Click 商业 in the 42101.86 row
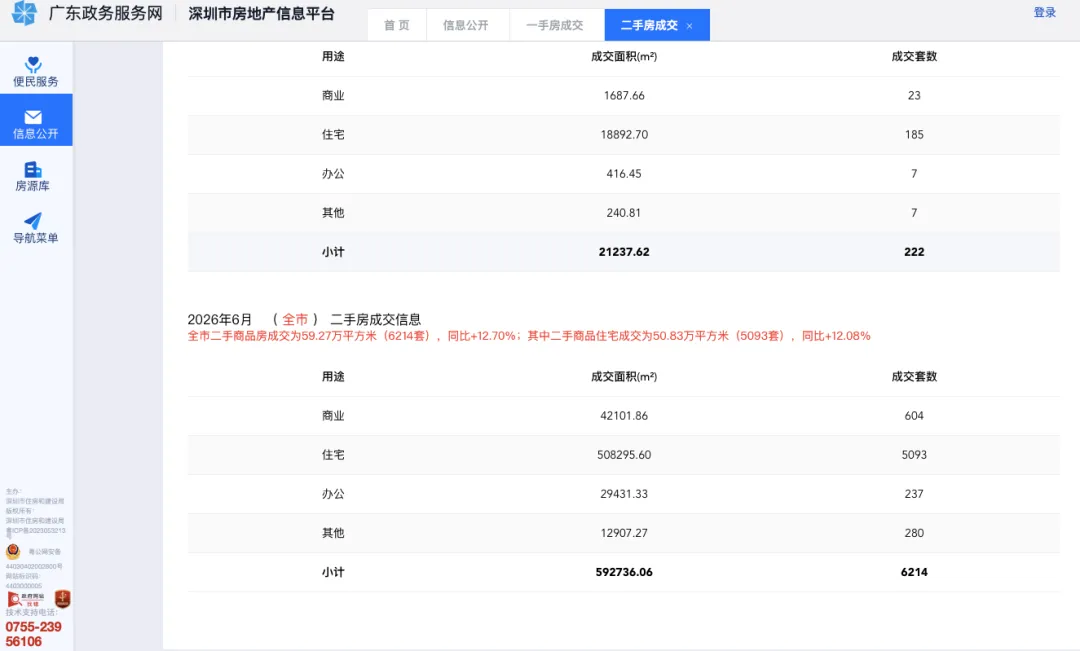Viewport: 1080px width, 651px height. (333, 416)
